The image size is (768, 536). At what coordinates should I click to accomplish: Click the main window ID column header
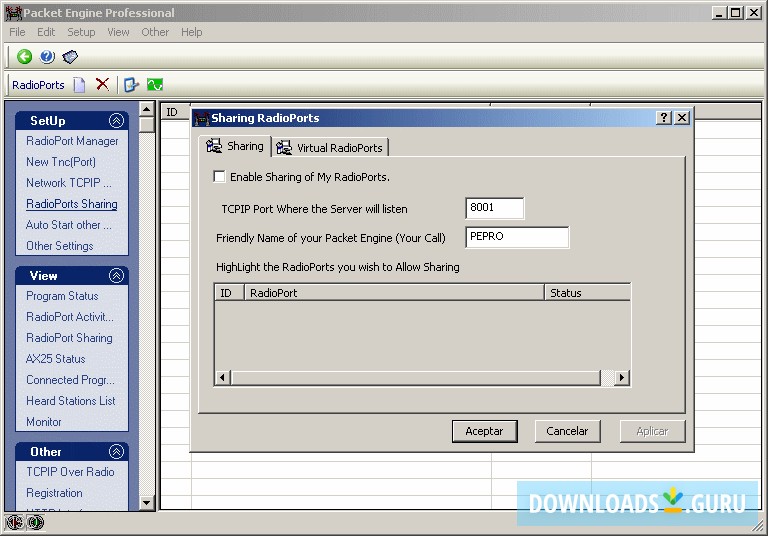(176, 112)
